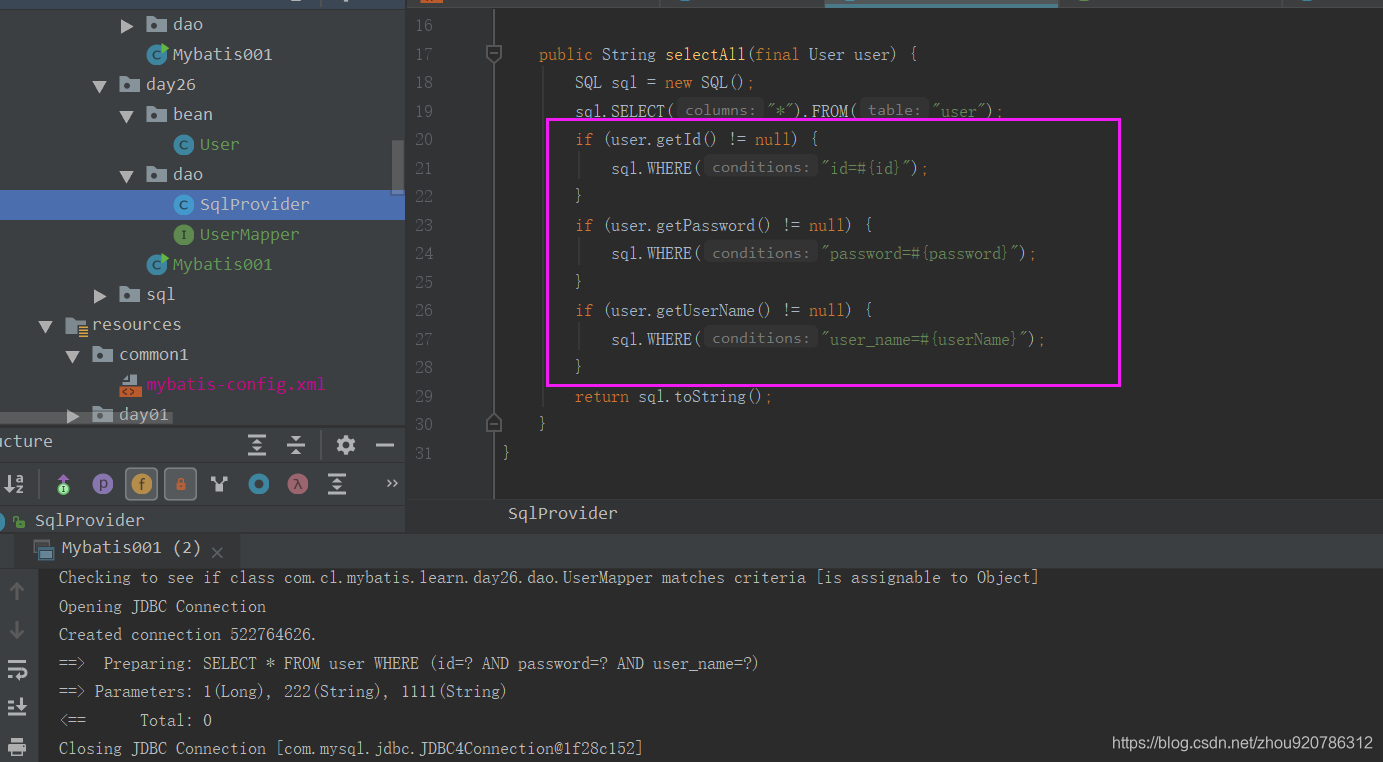The height and width of the screenshot is (762, 1383).
Task: Click the 'Parameters: 1(Long)' console line
Action: click(283, 691)
